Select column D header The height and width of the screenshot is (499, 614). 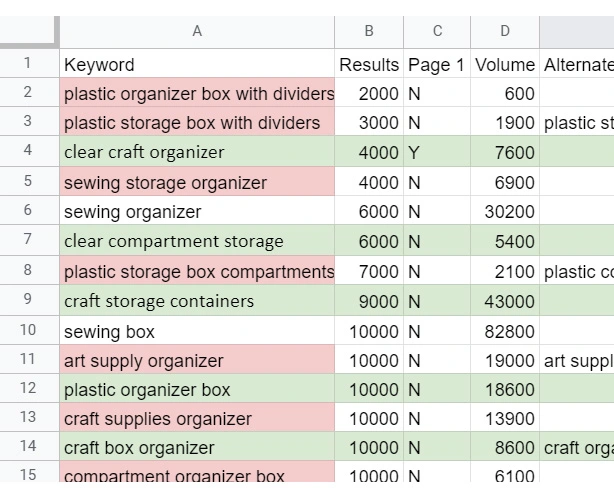[505, 32]
